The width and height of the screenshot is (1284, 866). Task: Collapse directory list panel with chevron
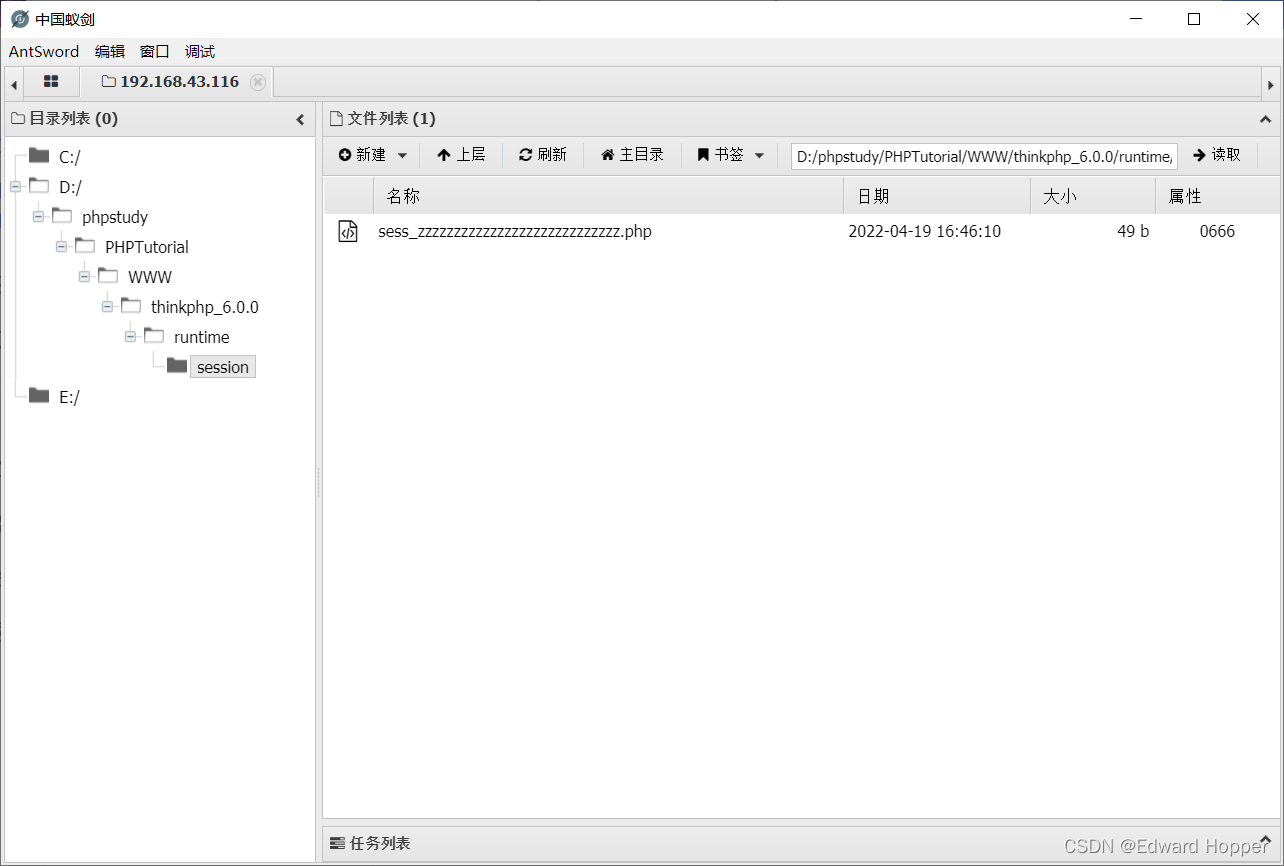[x=300, y=118]
